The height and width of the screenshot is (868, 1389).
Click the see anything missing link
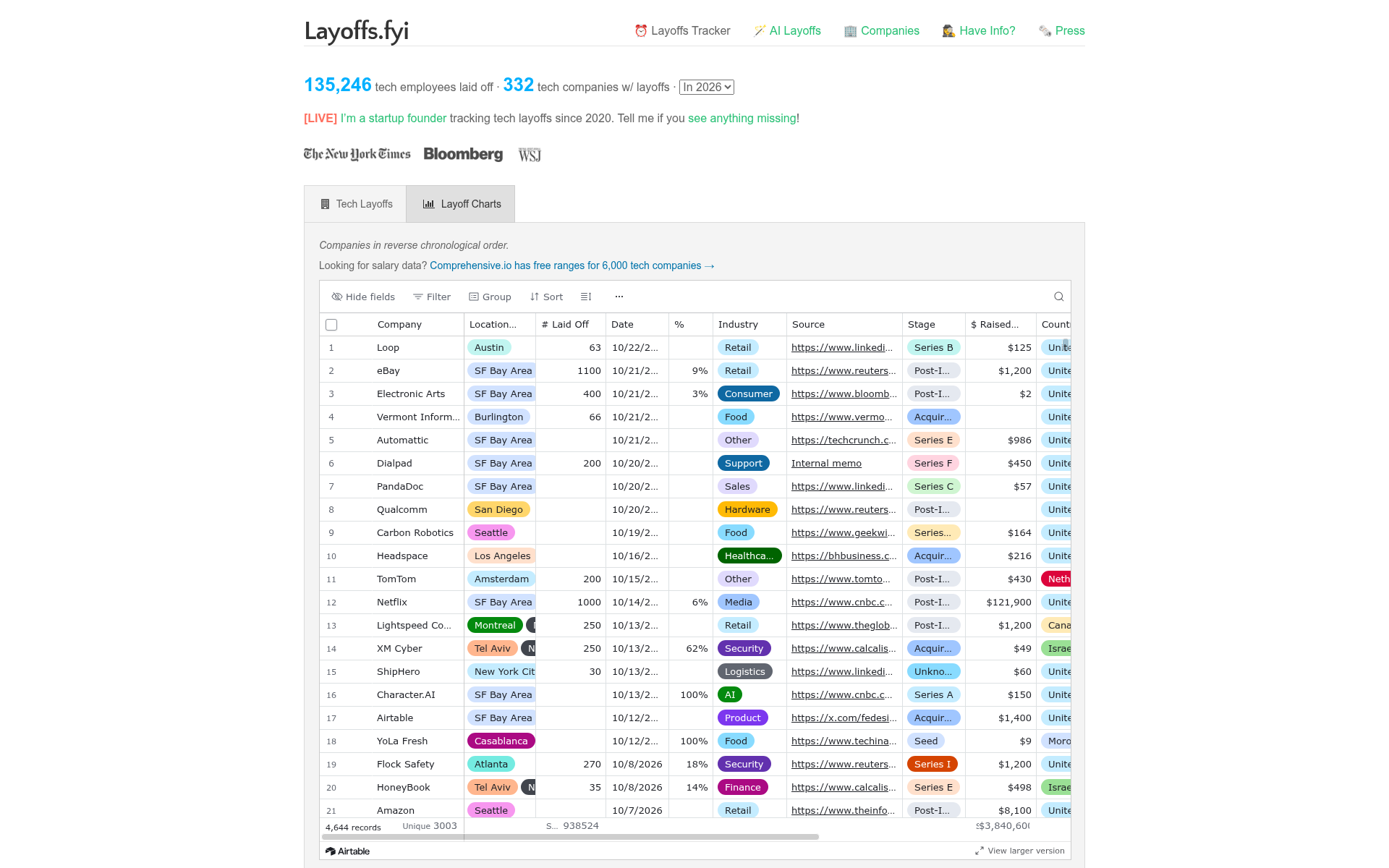(x=742, y=118)
